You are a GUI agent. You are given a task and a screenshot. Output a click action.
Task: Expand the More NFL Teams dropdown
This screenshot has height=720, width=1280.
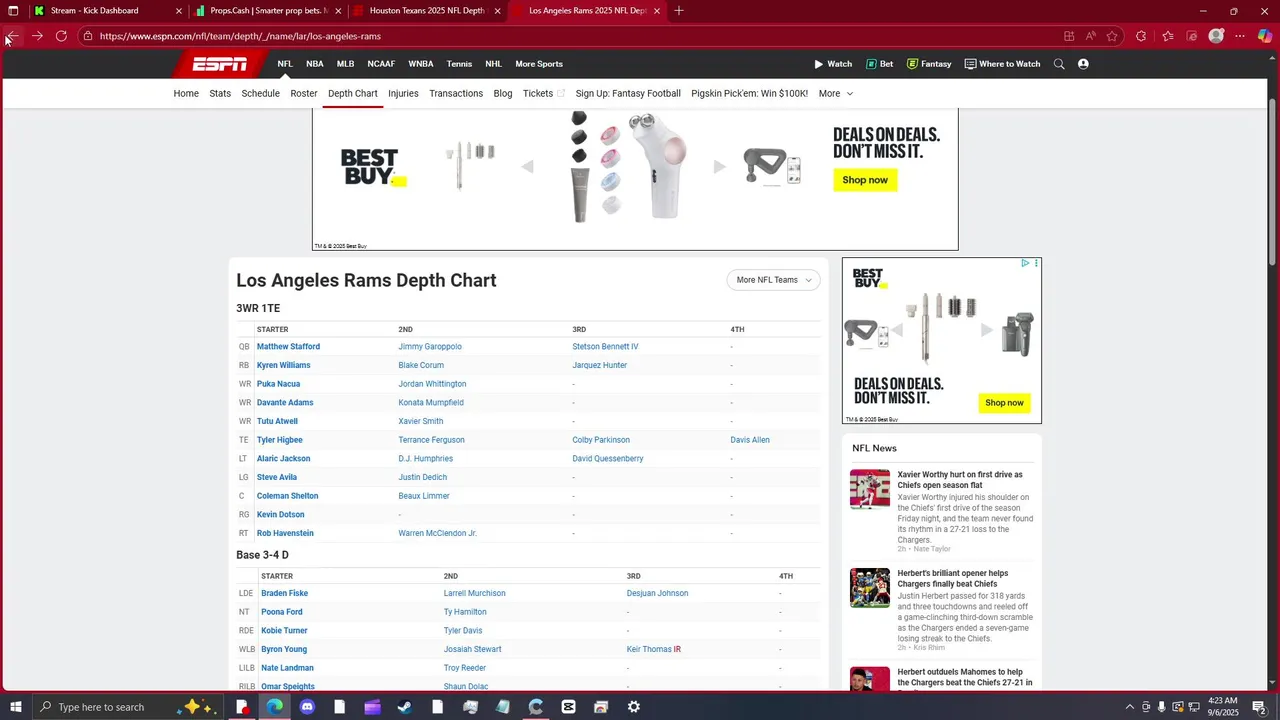[774, 280]
